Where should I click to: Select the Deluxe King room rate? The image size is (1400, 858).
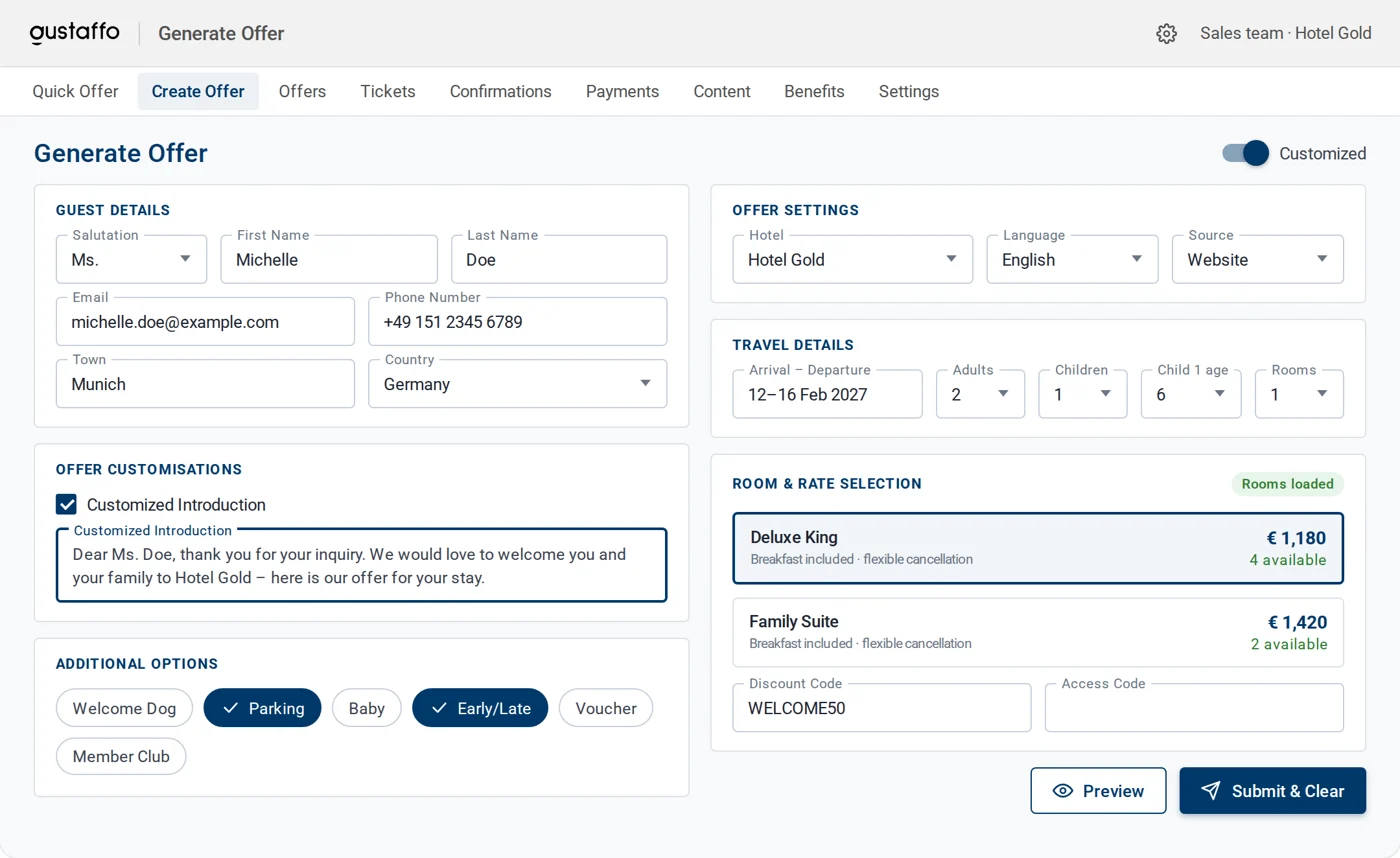1038,548
